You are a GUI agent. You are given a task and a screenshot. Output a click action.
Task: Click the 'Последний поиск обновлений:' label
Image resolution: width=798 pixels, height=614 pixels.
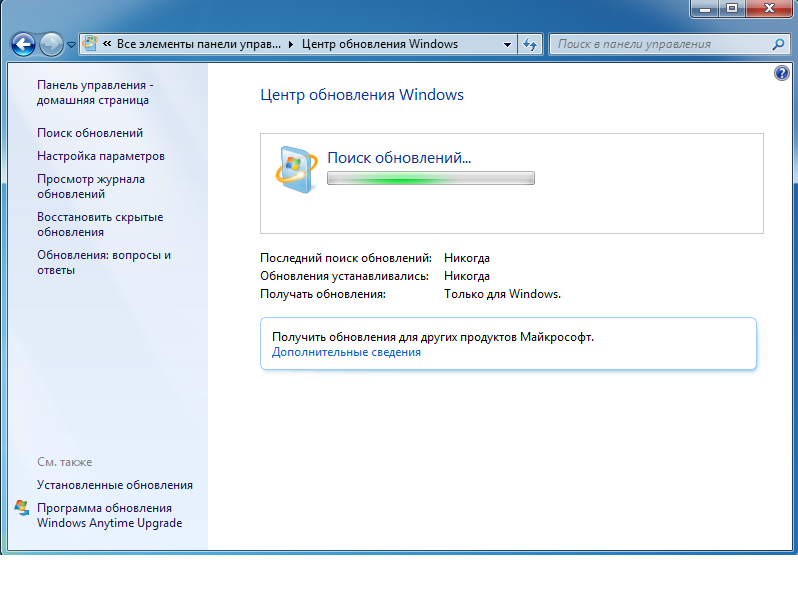[x=346, y=258]
